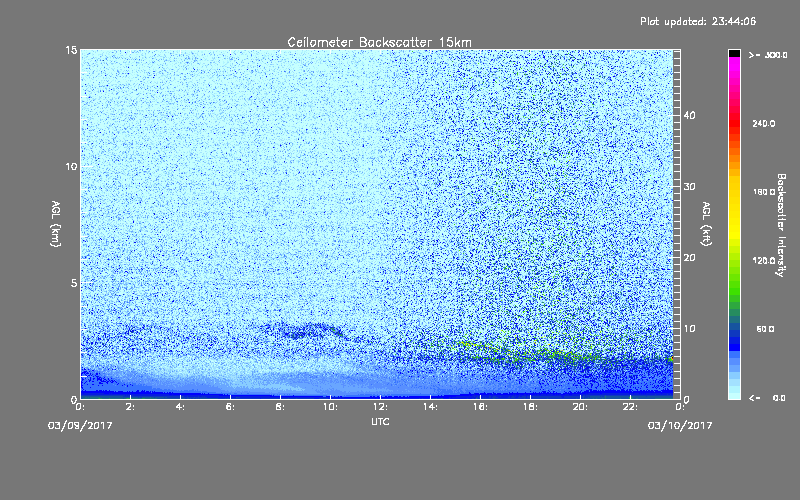Click the end date 03/10/2017 label

(680, 426)
